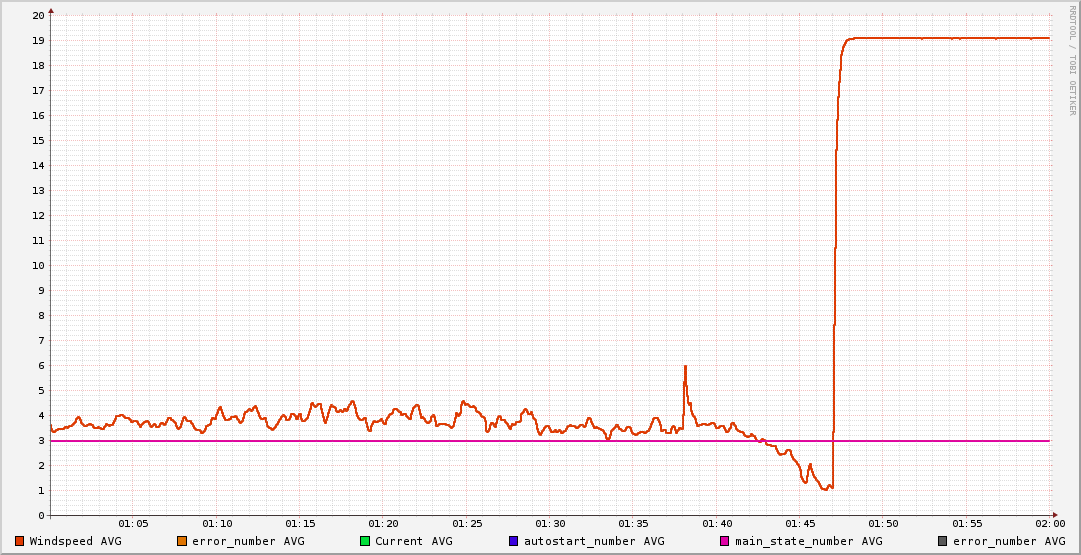This screenshot has height=555, width=1081.
Task: Click the 20 value on the y-axis
Action: pyautogui.click(x=38, y=16)
